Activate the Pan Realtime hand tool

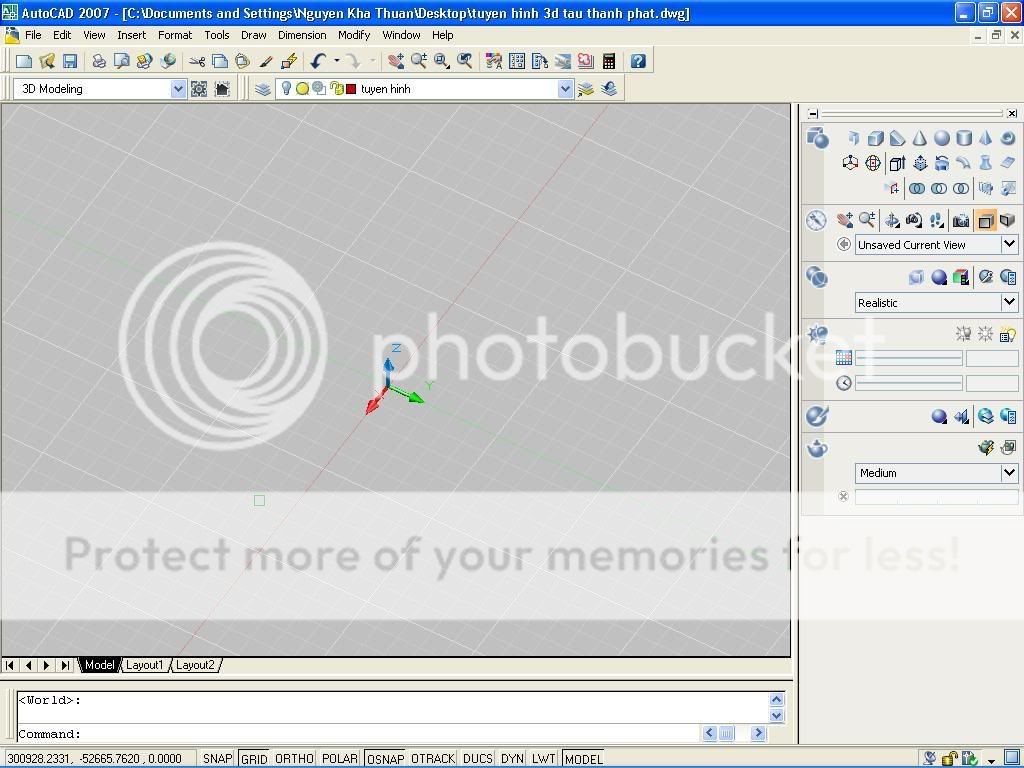[x=395, y=61]
